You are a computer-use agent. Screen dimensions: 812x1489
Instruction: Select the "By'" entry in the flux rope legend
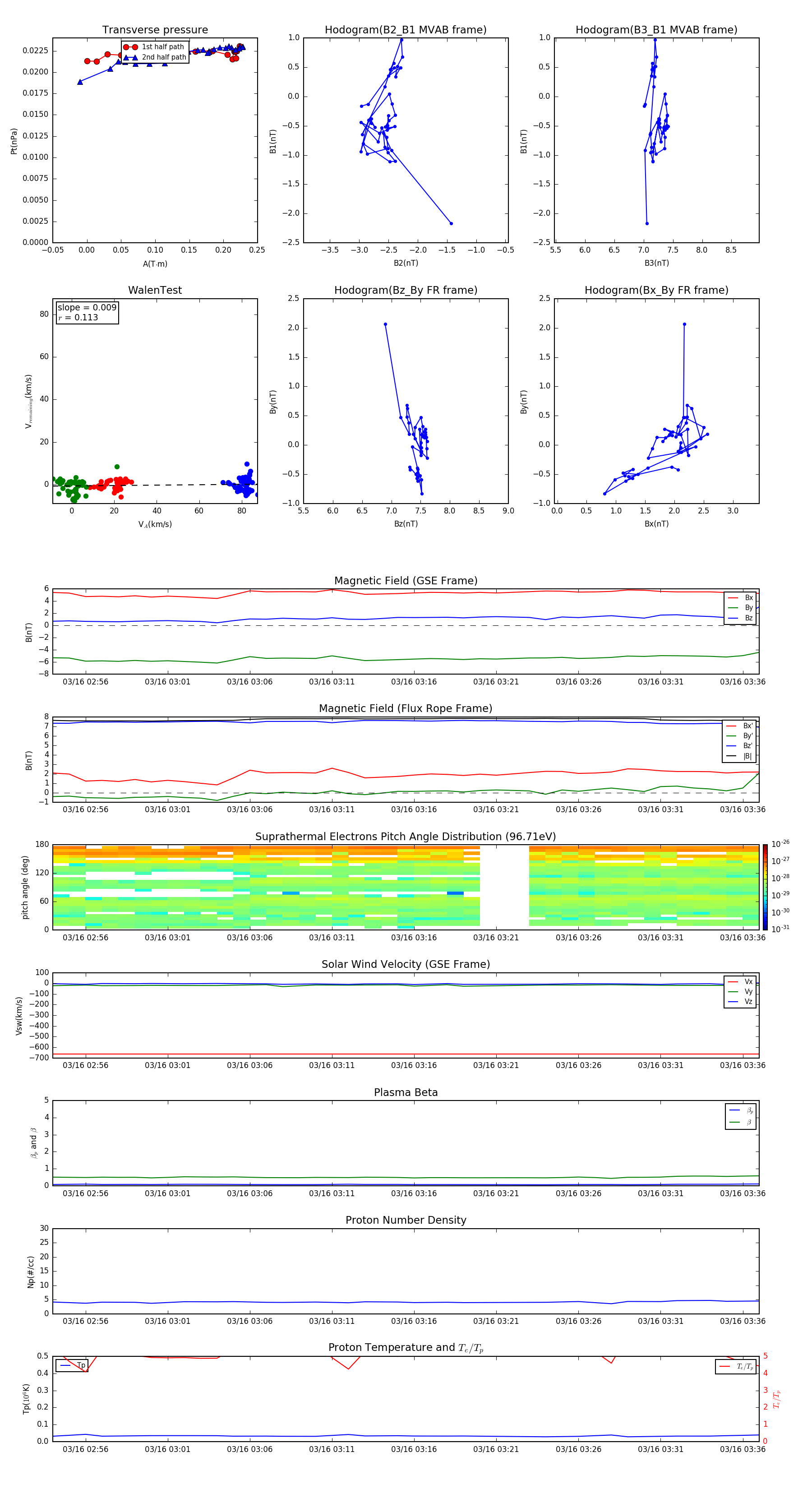740,736
